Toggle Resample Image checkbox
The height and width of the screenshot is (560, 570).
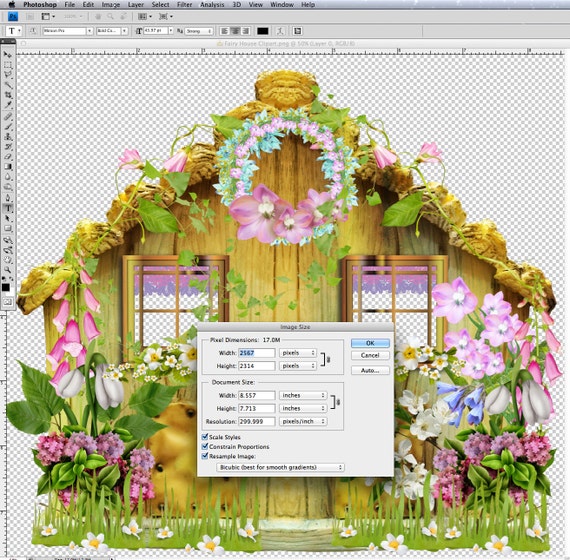205,456
